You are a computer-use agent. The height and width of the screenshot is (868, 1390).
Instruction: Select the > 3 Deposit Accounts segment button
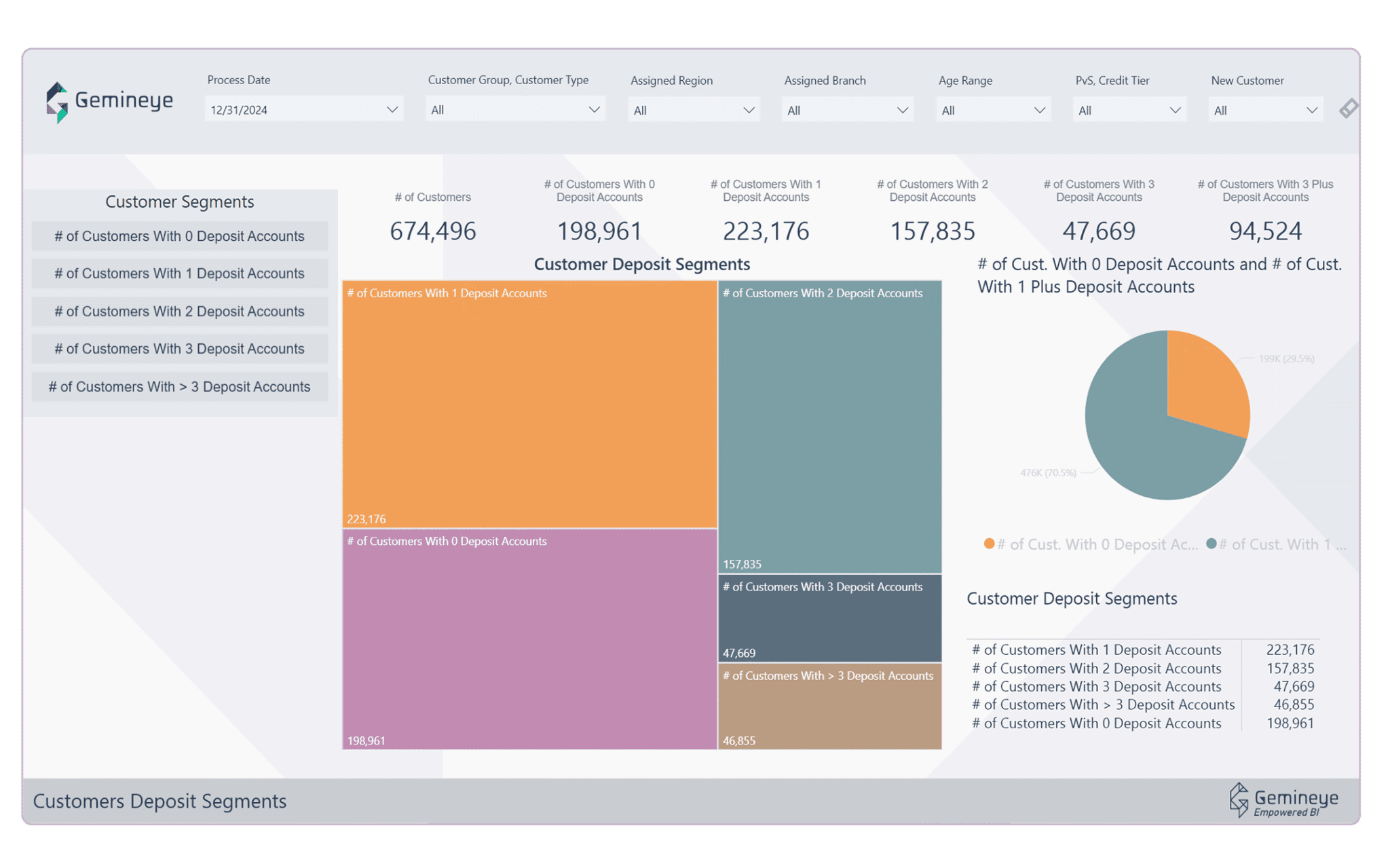(x=179, y=386)
